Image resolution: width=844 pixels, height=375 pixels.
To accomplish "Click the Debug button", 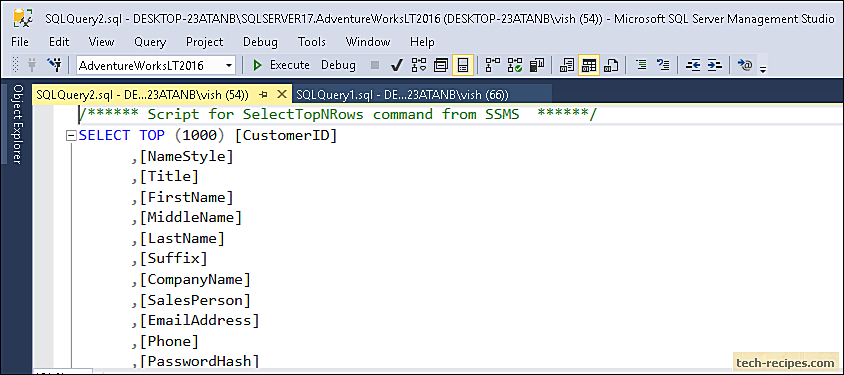I will click(339, 66).
